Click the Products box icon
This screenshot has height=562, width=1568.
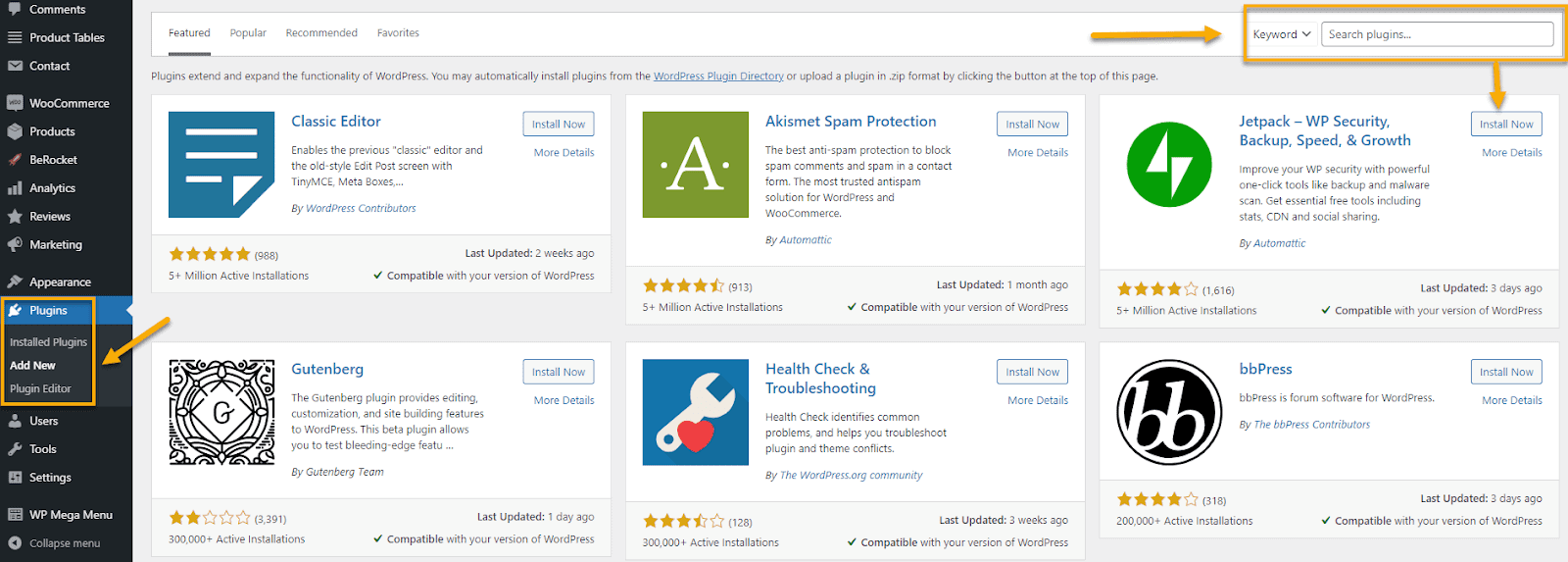[x=15, y=131]
